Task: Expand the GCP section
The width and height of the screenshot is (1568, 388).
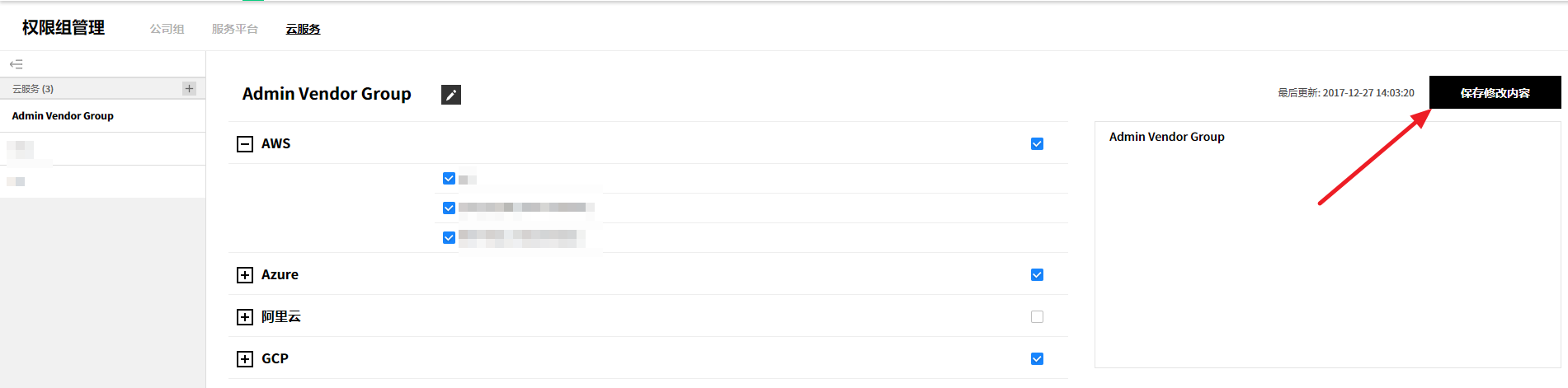Action: tap(245, 359)
